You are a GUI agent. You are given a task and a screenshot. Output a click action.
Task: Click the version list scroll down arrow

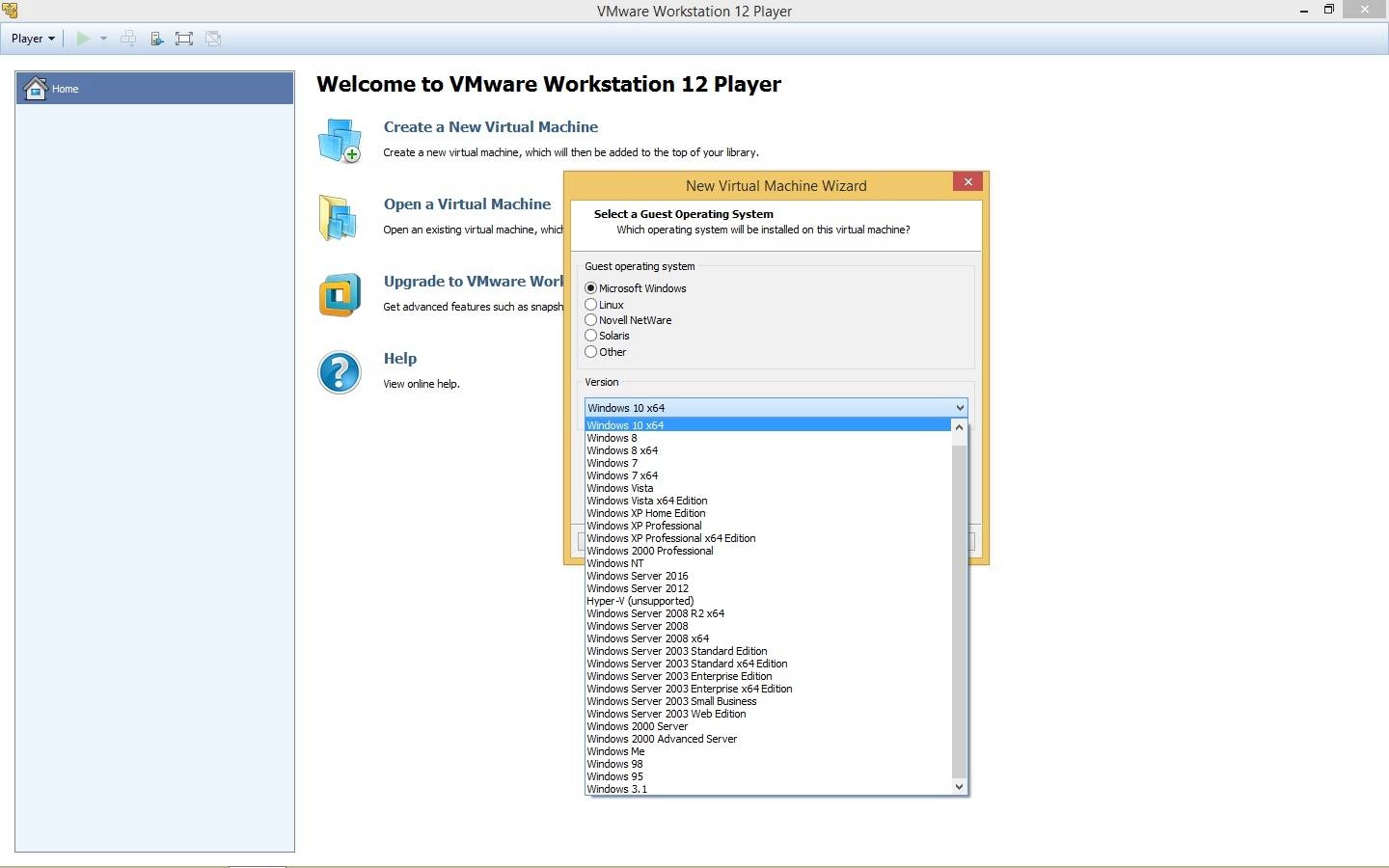click(x=959, y=787)
